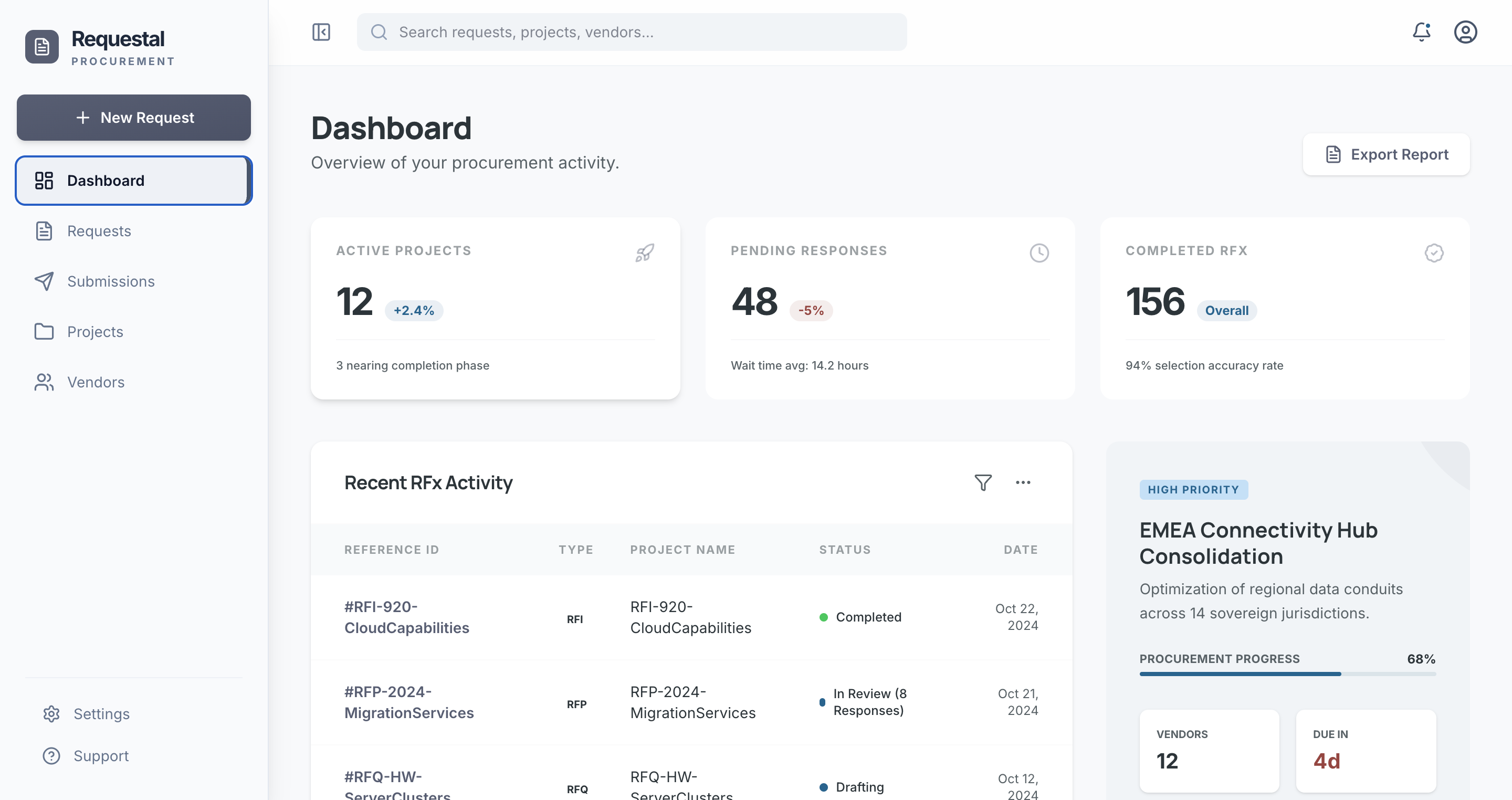Switch to the Requests section
Image resolution: width=1512 pixels, height=800 pixels.
[x=99, y=230]
